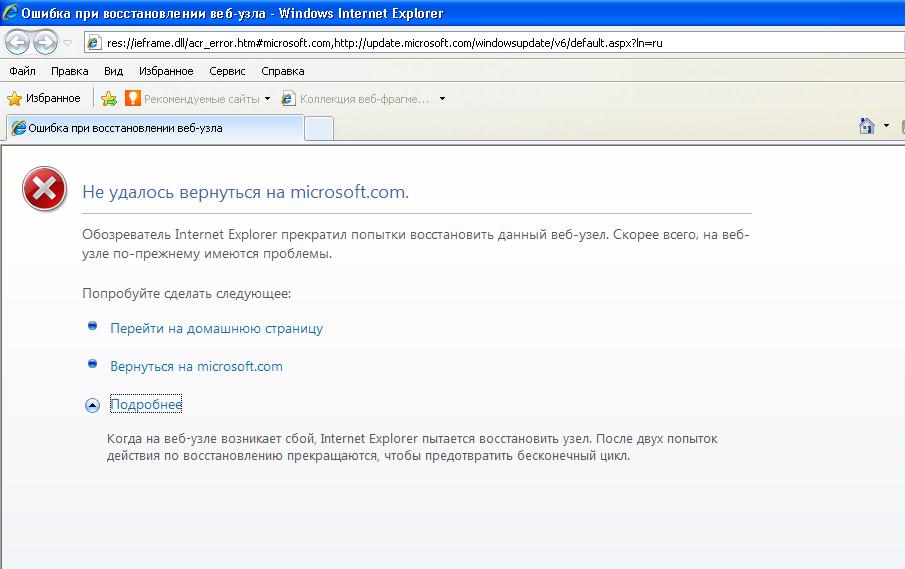Open the Вид menu
Image resolution: width=905 pixels, height=569 pixels.
(x=113, y=71)
